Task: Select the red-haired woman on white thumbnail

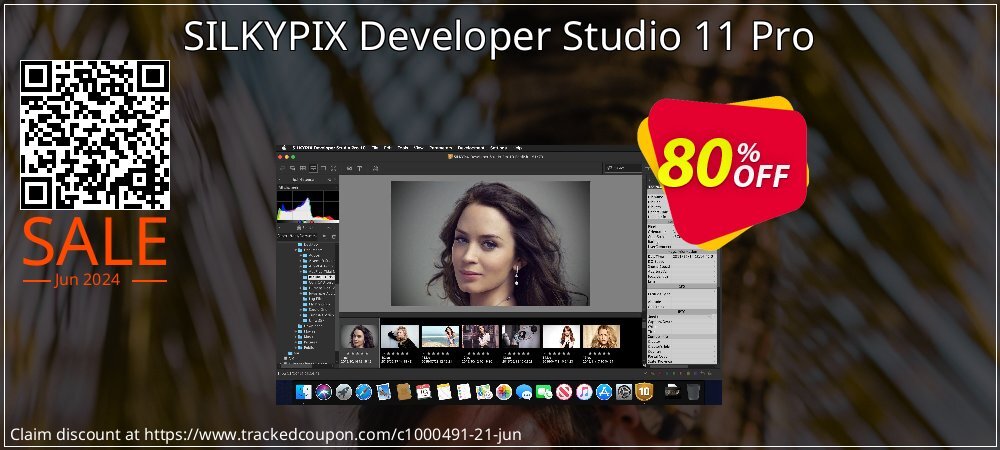Action: click(561, 337)
